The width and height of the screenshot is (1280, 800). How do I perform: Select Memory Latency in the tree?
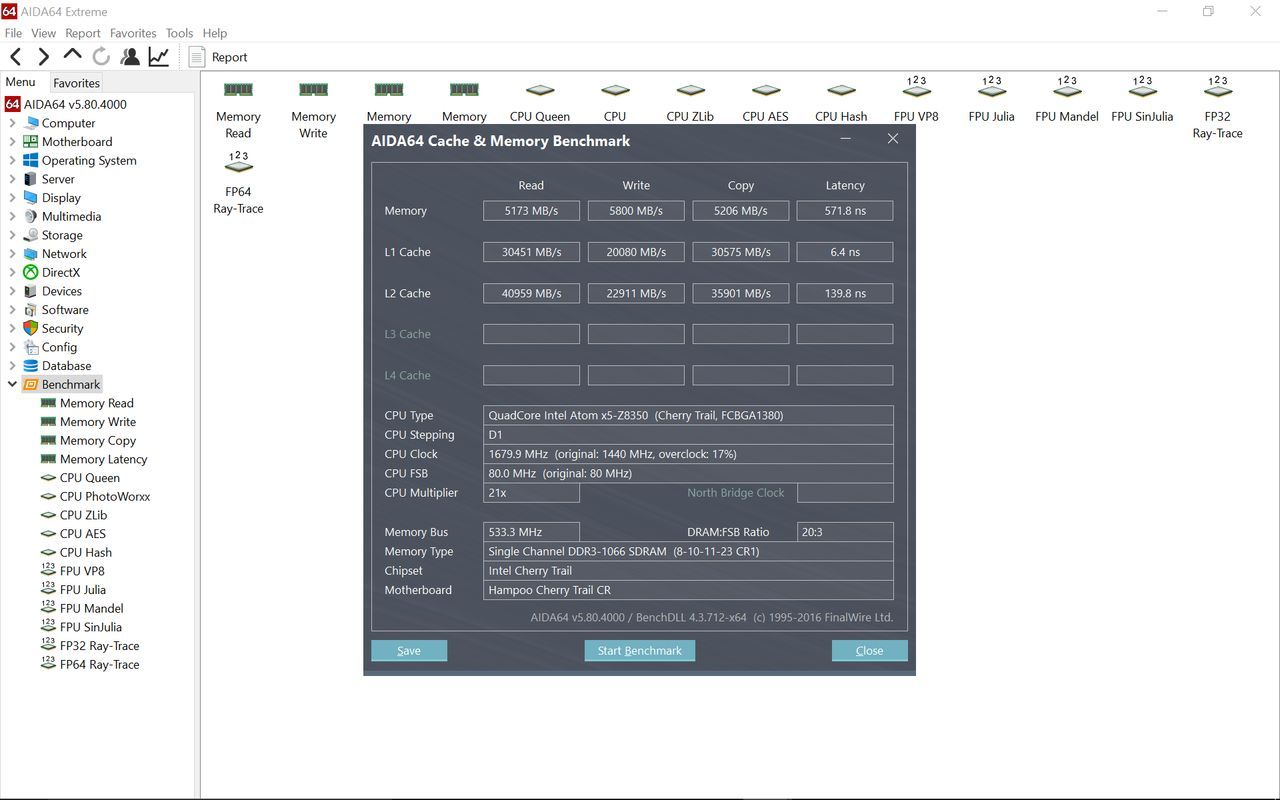(103, 459)
